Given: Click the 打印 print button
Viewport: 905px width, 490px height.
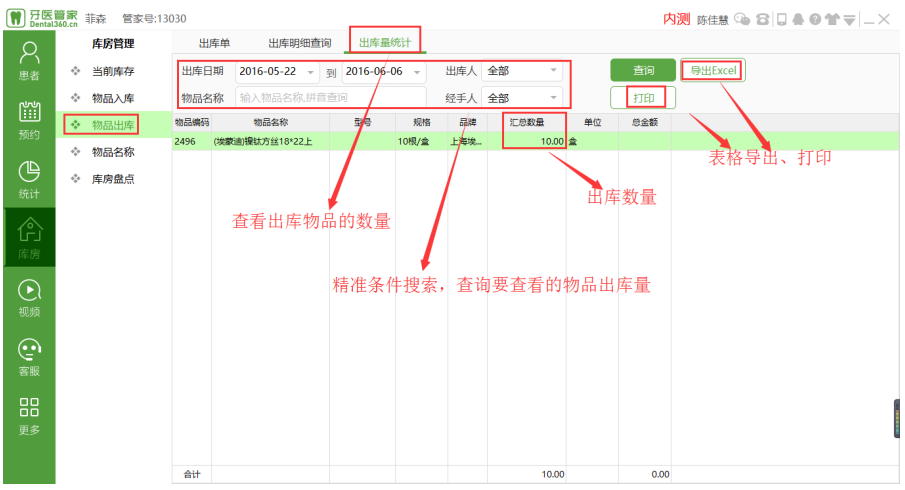Looking at the screenshot, I should [643, 98].
